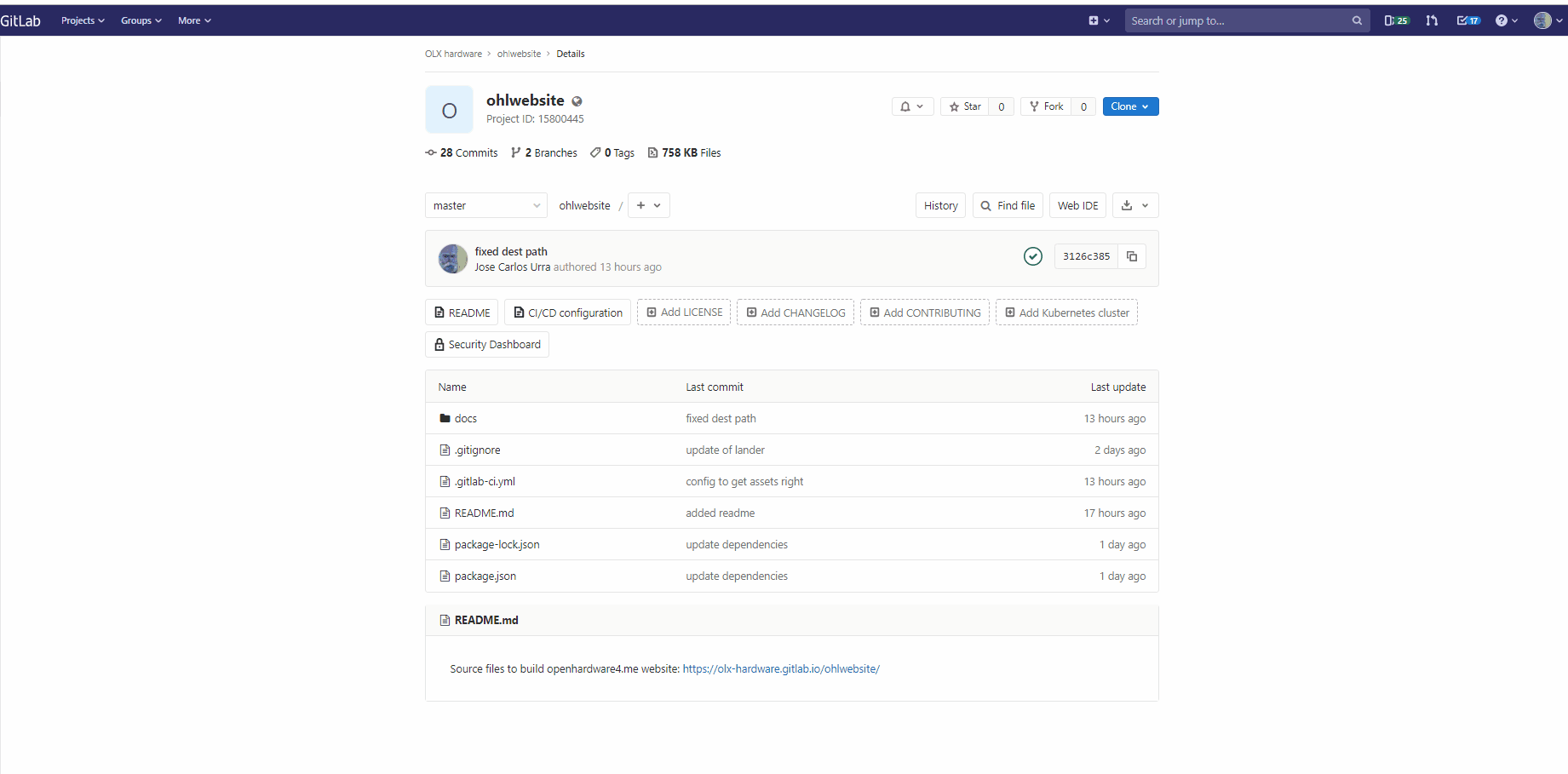The image size is (1568, 774).
Task: Open the README button
Action: [462, 312]
